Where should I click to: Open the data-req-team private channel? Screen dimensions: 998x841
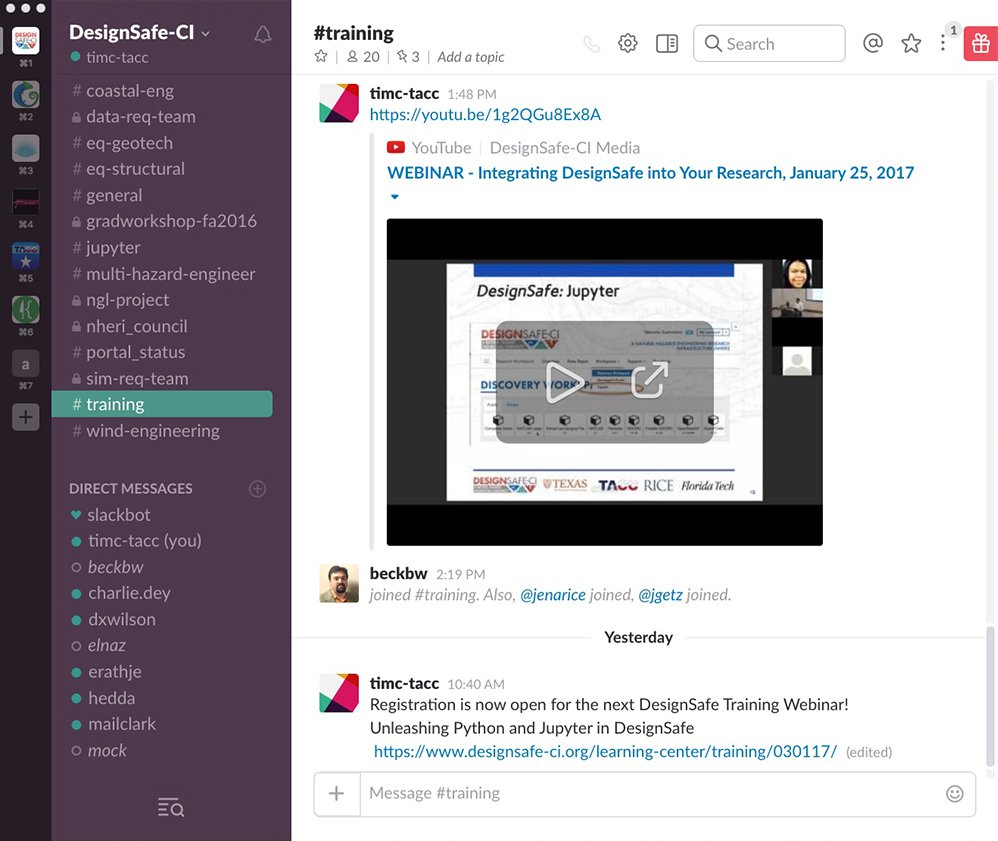click(x=141, y=117)
